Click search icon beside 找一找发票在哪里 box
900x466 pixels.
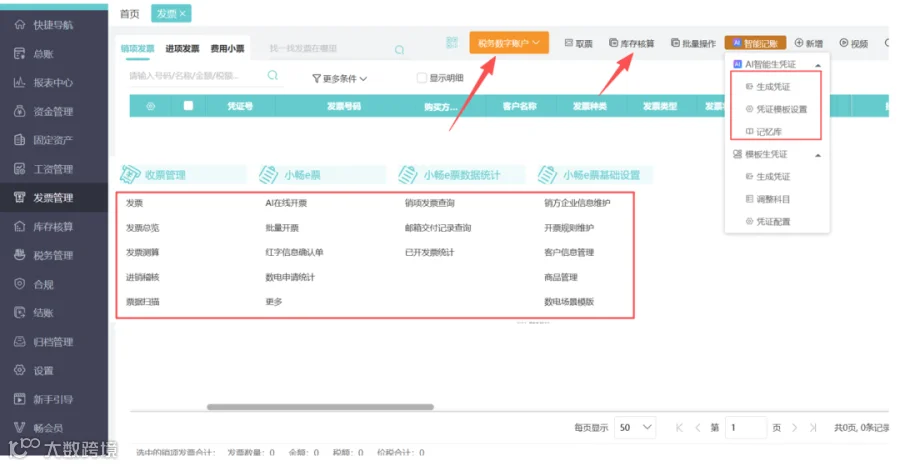(399, 50)
